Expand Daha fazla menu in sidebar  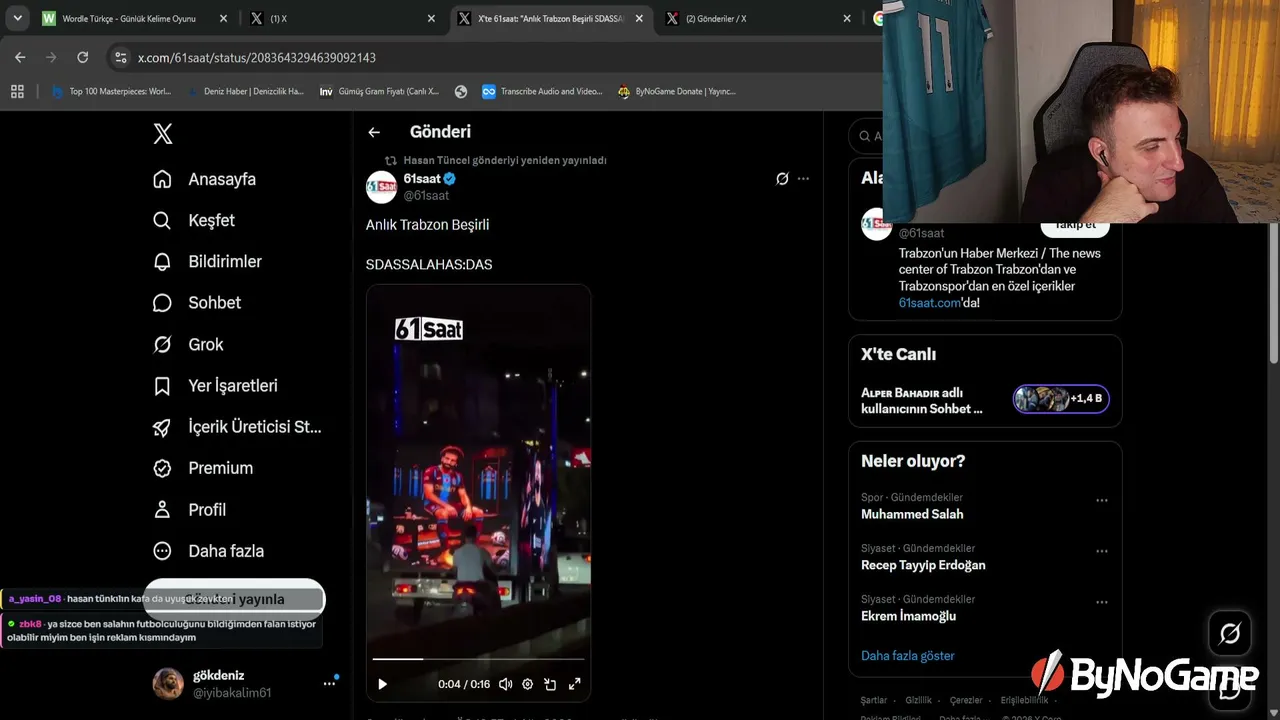(208, 551)
